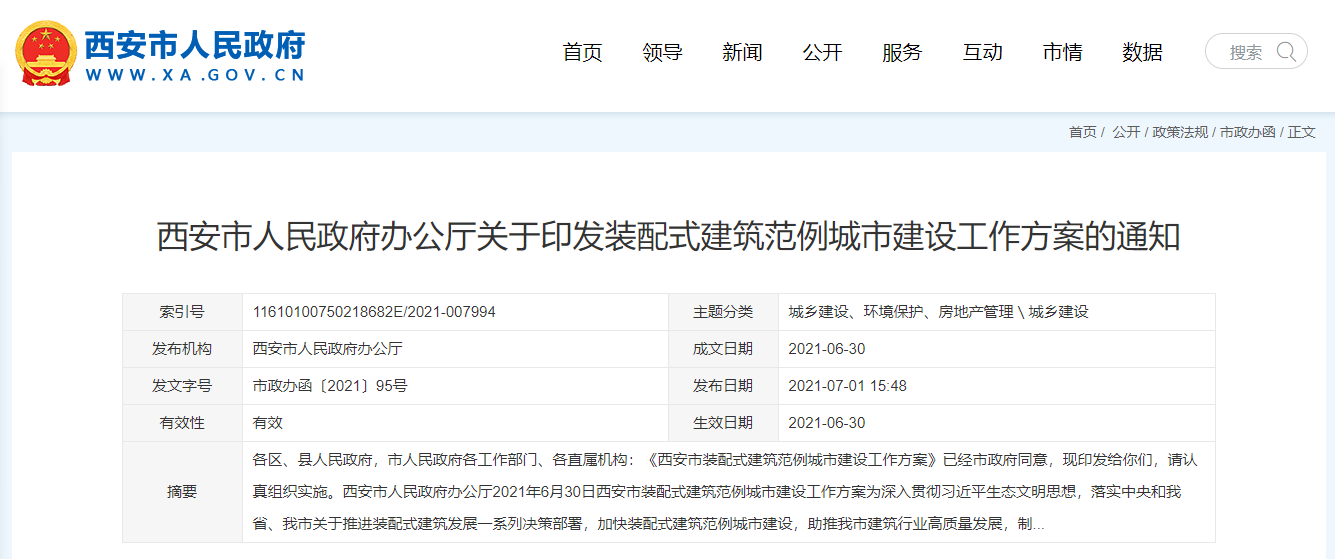Click the 有效 validity value
The height and width of the screenshot is (559, 1335).
(268, 423)
